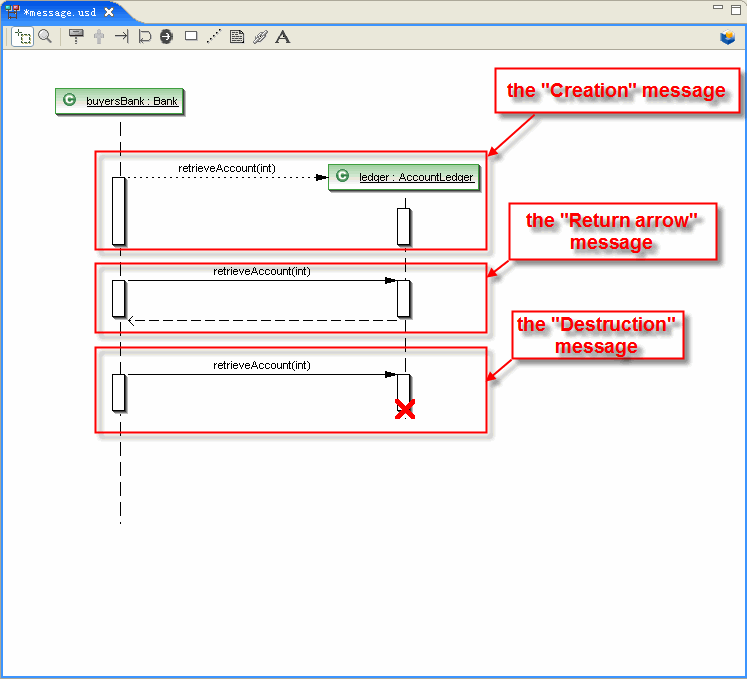Image resolution: width=747 pixels, height=679 pixels.
Task: Switch to the *message.usd editor tab
Action: point(60,12)
